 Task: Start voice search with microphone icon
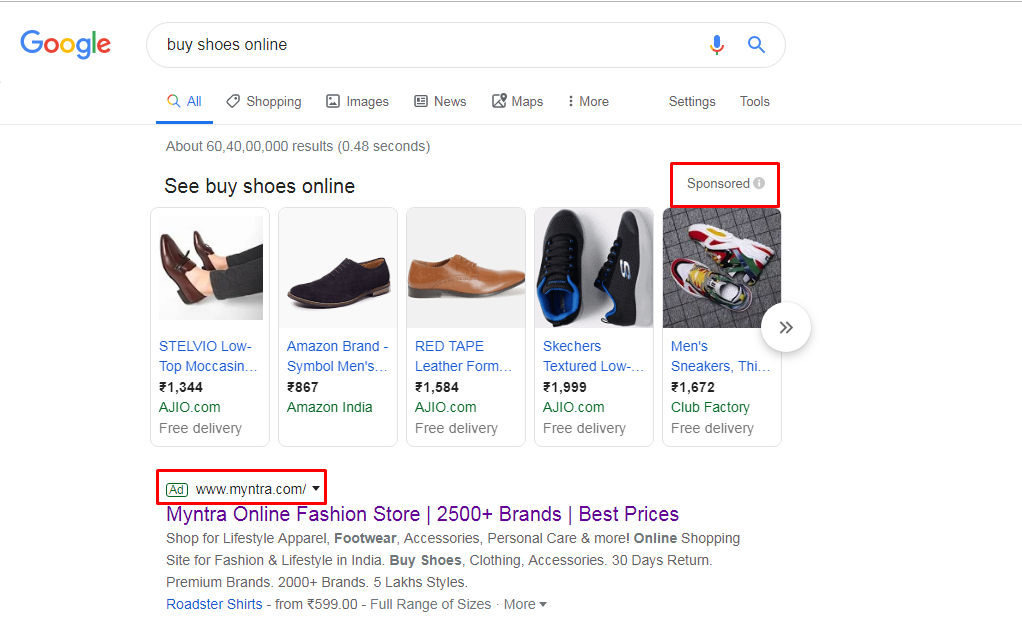(x=717, y=44)
